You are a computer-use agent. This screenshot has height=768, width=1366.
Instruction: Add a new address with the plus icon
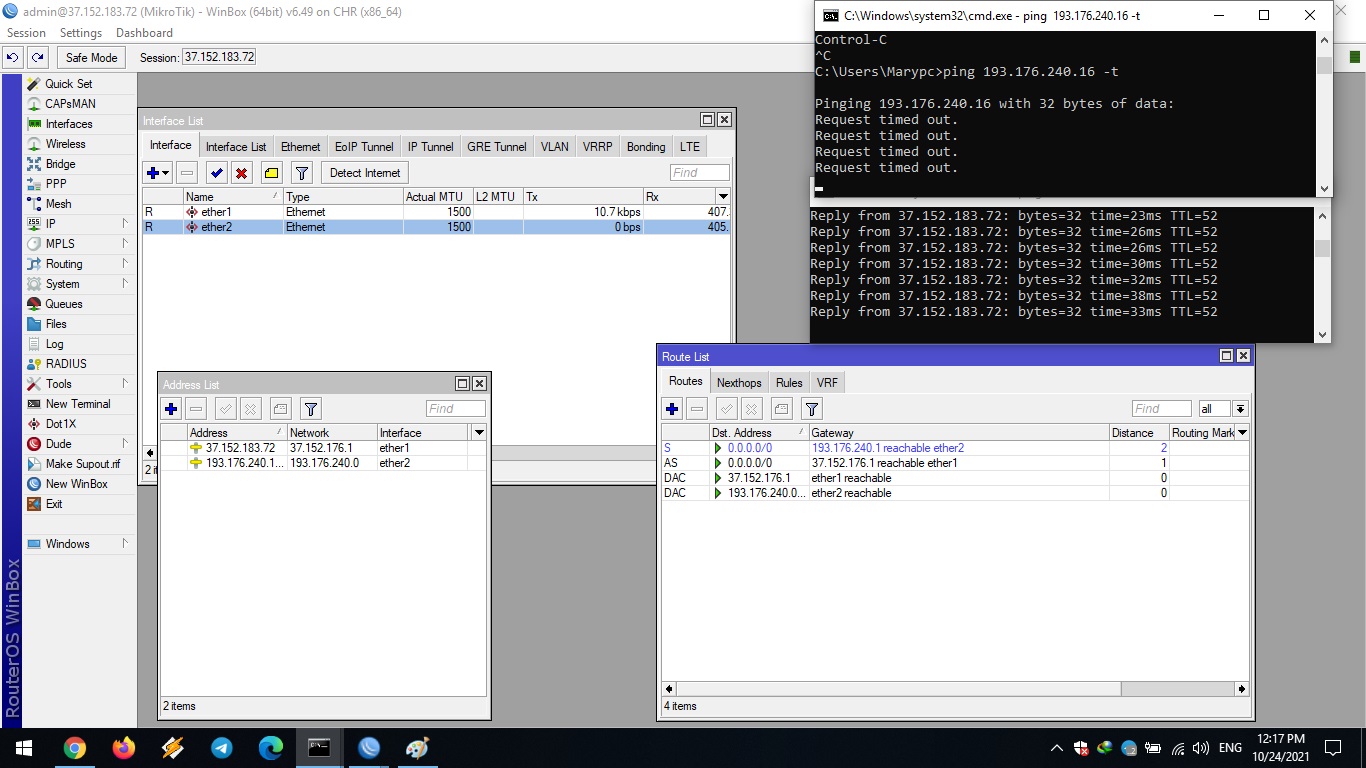coord(171,409)
